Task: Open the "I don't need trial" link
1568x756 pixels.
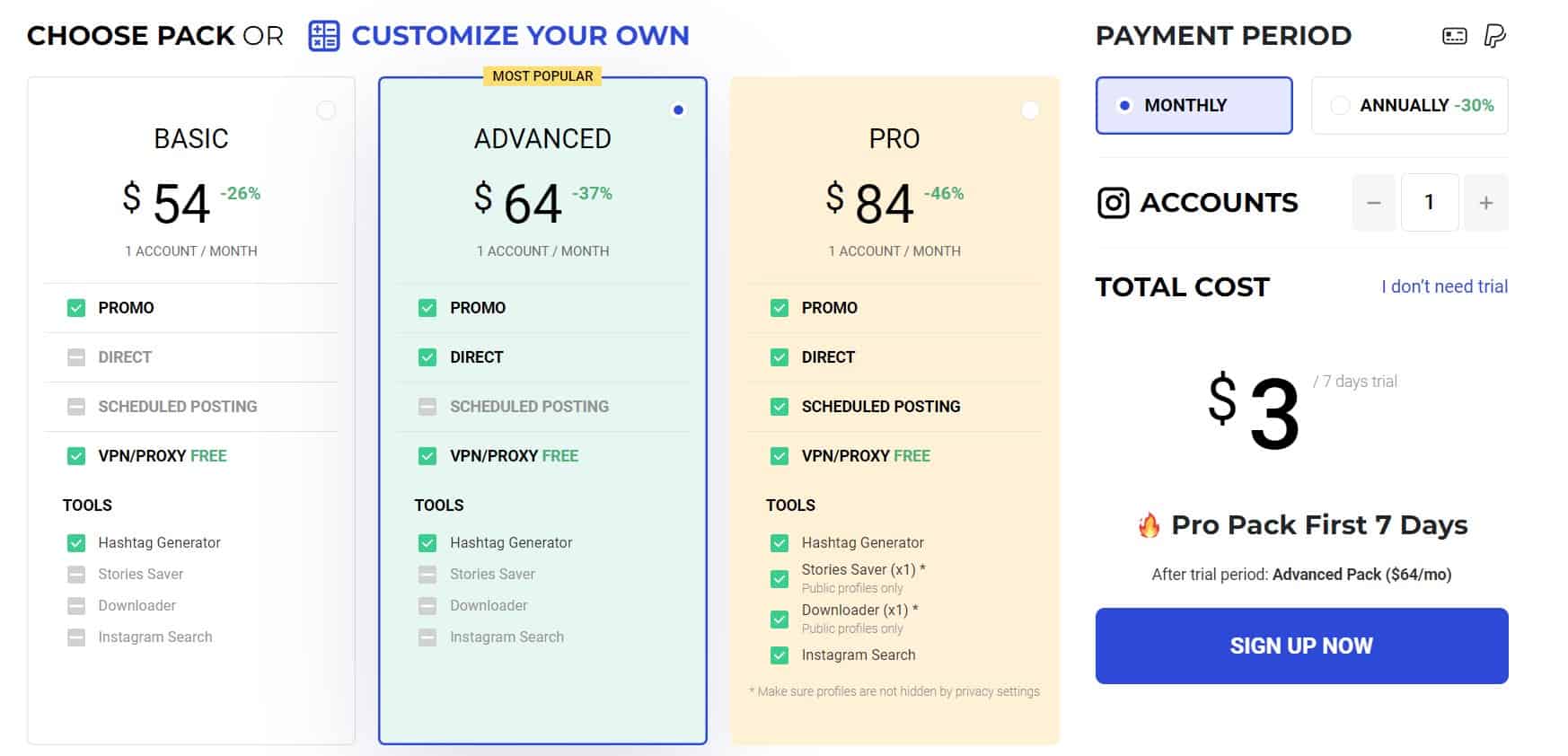Action: (x=1444, y=286)
